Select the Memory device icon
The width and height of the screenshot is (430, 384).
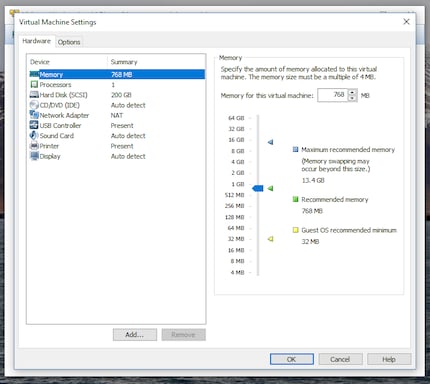(34, 74)
